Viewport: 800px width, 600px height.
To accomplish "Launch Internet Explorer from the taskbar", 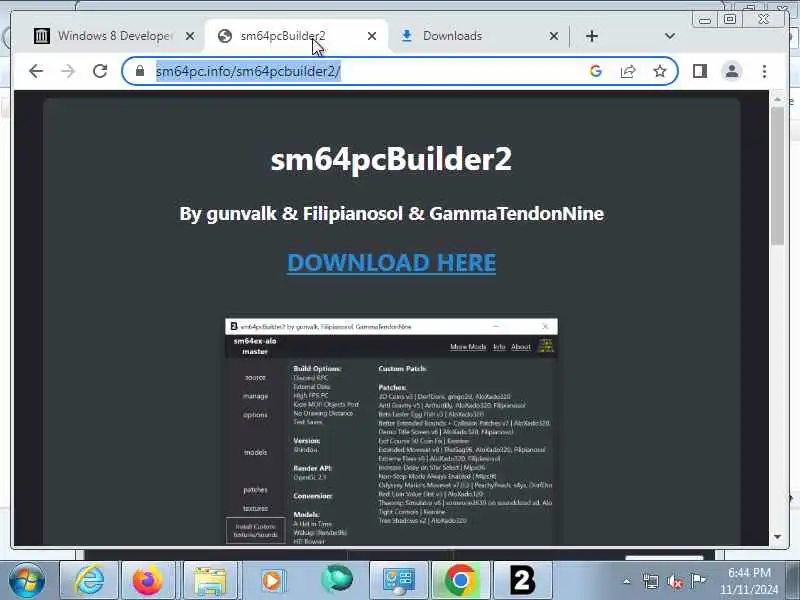I will (x=90, y=580).
